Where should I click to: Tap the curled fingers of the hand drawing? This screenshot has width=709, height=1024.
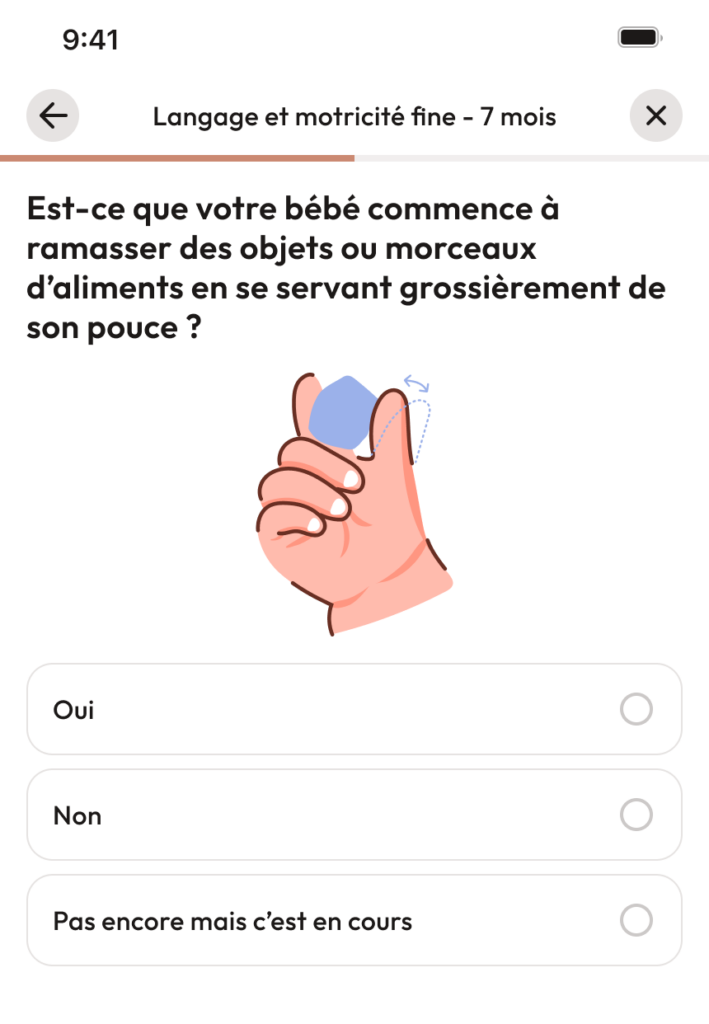[x=310, y=490]
